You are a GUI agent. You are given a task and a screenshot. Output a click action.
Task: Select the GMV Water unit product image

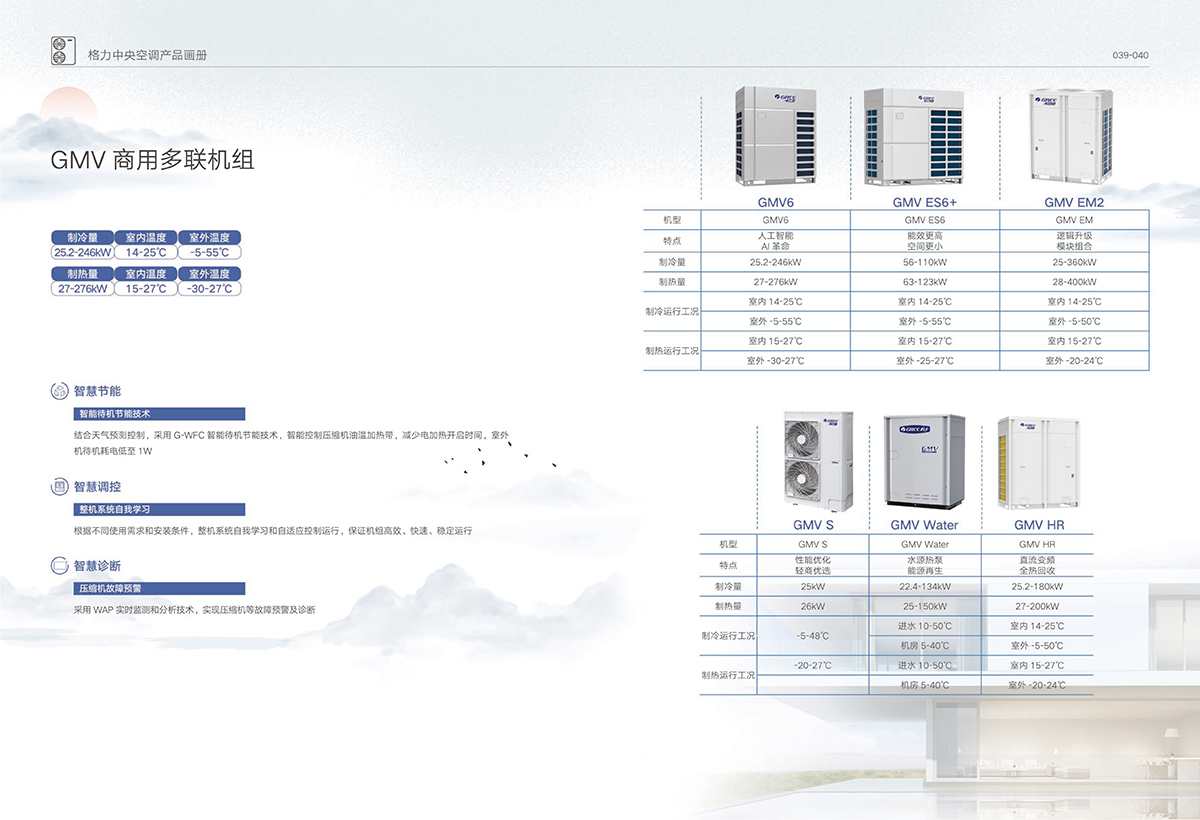(924, 462)
